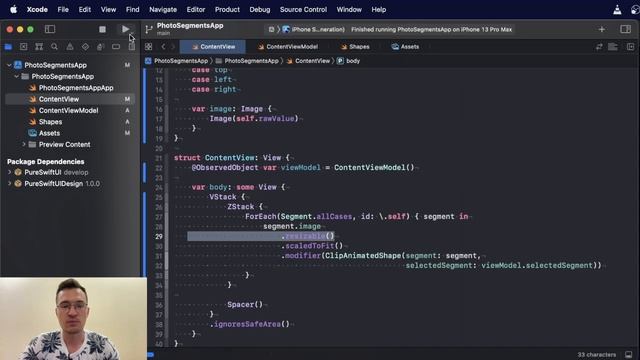Image resolution: width=640 pixels, height=360 pixels.
Task: Toggle the inspector panel on the right
Action: pyautogui.click(x=625, y=29)
